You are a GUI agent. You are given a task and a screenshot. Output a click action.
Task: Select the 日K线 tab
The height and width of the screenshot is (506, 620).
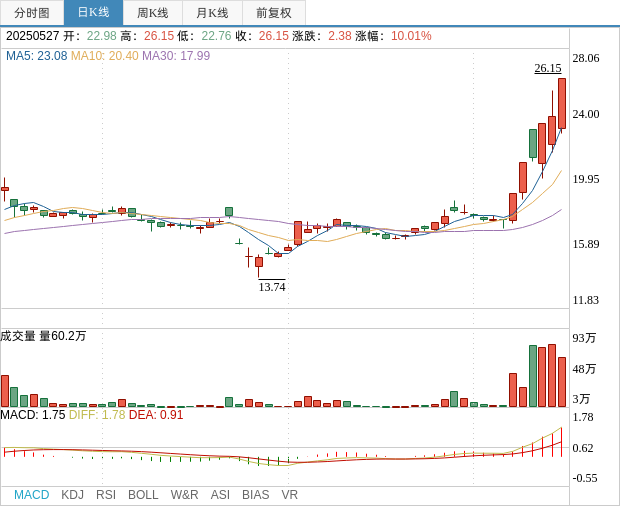click(x=93, y=13)
